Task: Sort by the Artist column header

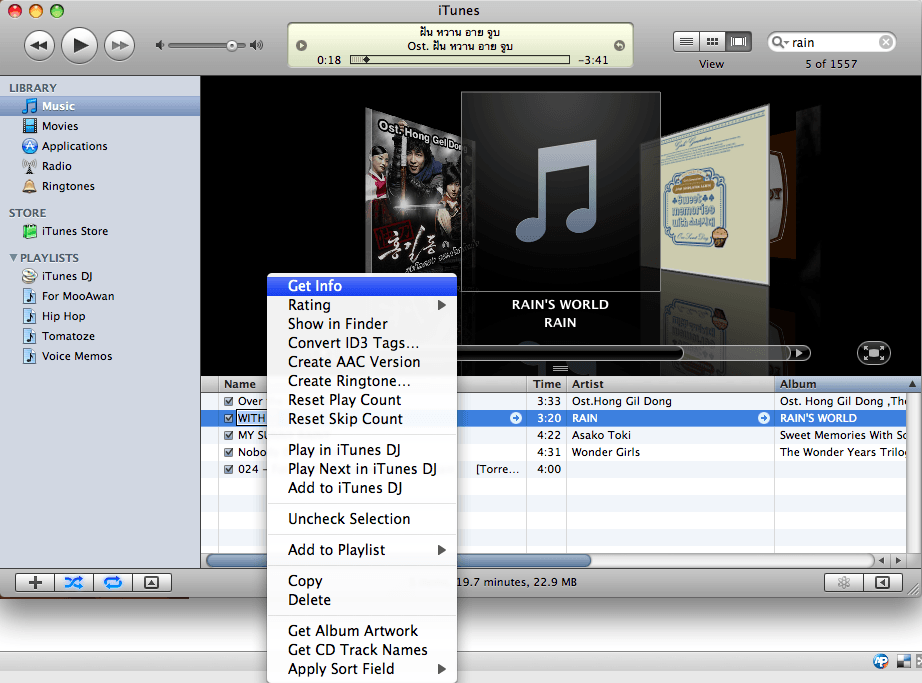Action: pyautogui.click(x=670, y=384)
